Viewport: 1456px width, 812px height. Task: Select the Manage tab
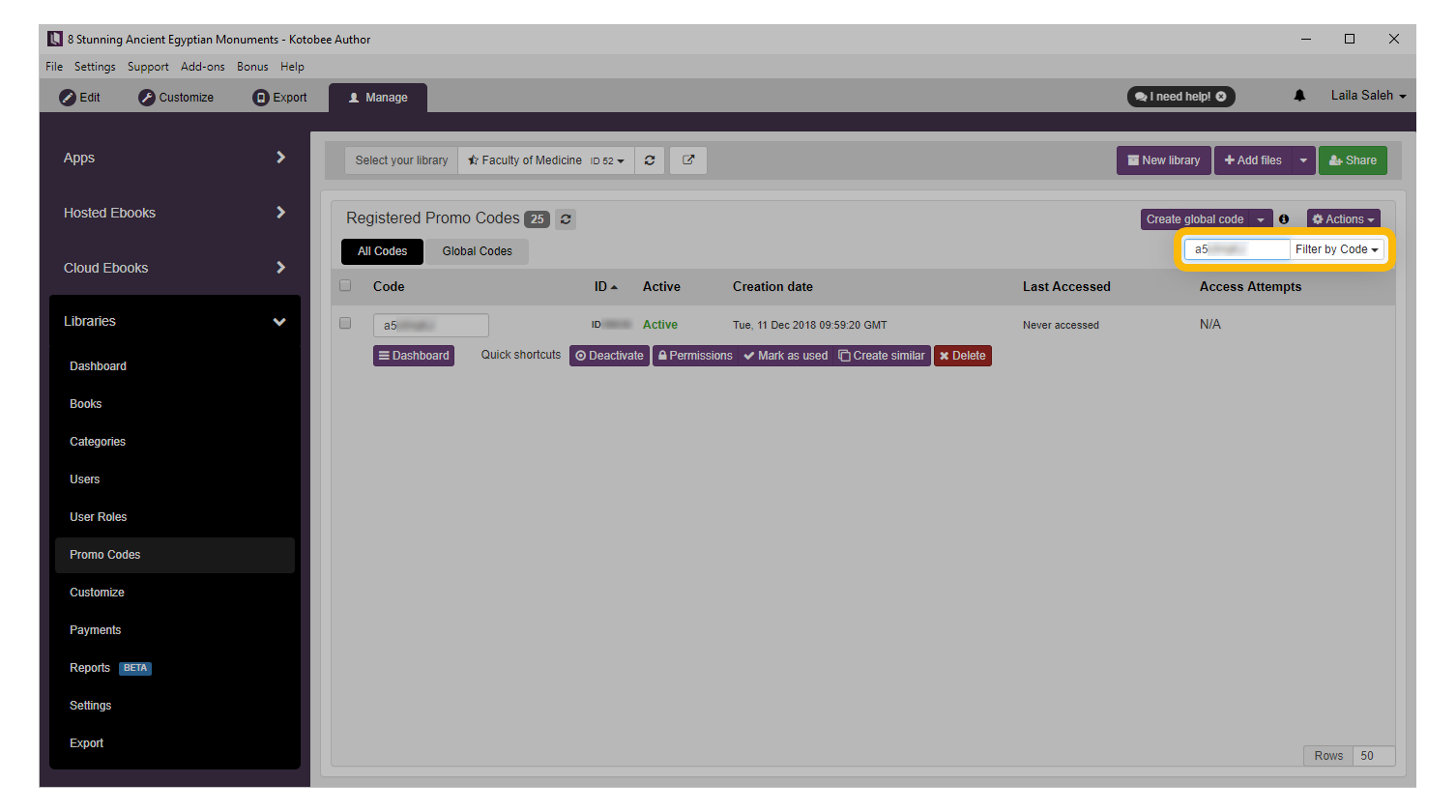click(378, 98)
